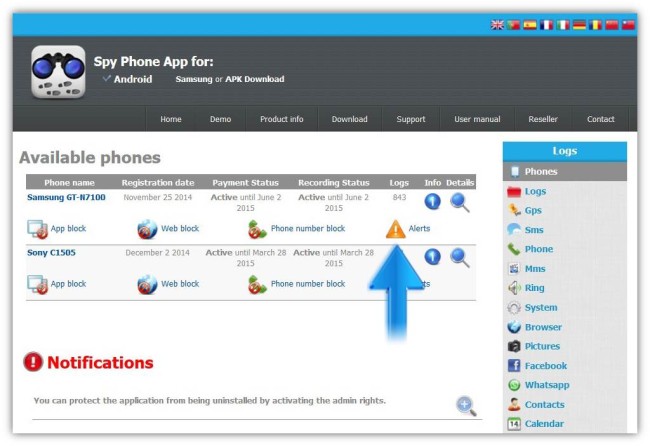The image size is (650, 446).
Task: Click December 2 2014 registration date
Action: click(x=158, y=253)
